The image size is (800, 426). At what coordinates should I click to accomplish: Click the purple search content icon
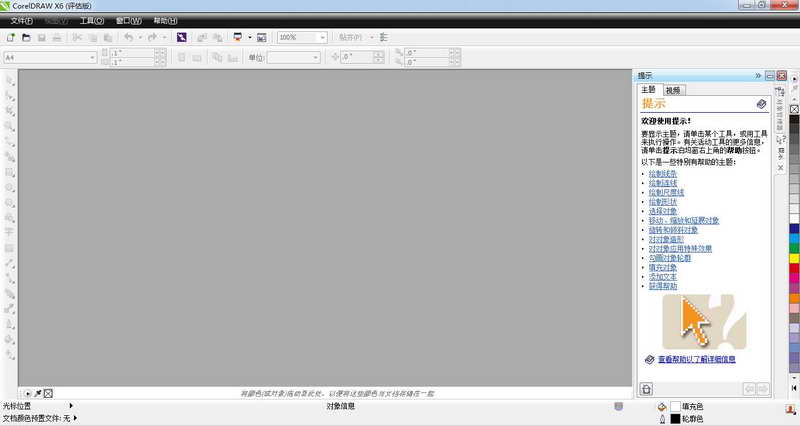coord(182,37)
